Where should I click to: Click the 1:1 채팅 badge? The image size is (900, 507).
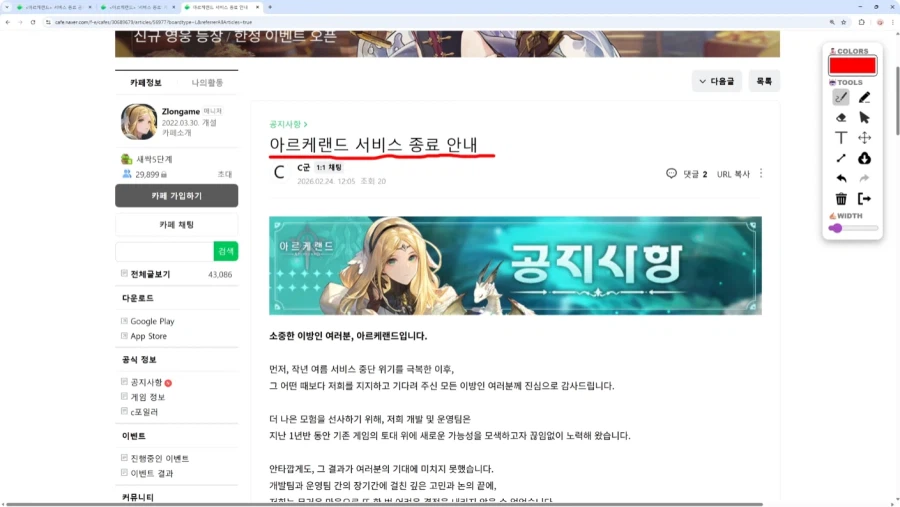click(329, 167)
